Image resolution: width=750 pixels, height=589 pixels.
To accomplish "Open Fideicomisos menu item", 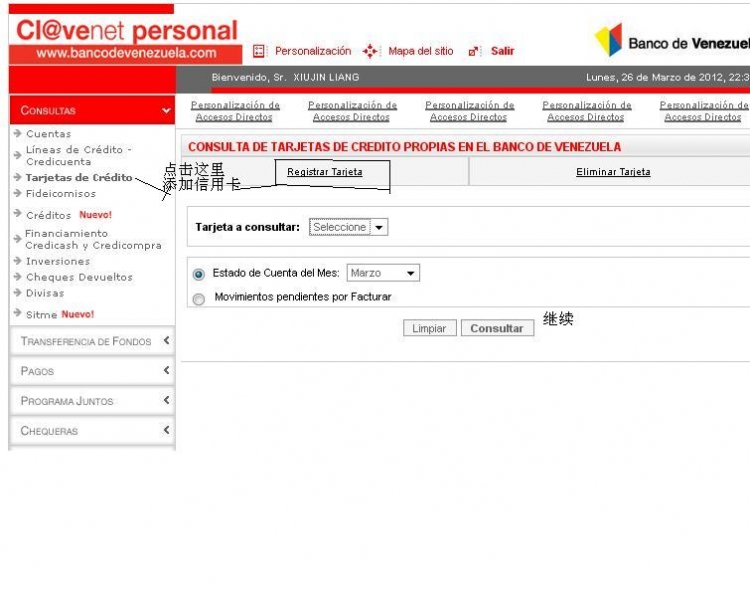I will point(61,193).
